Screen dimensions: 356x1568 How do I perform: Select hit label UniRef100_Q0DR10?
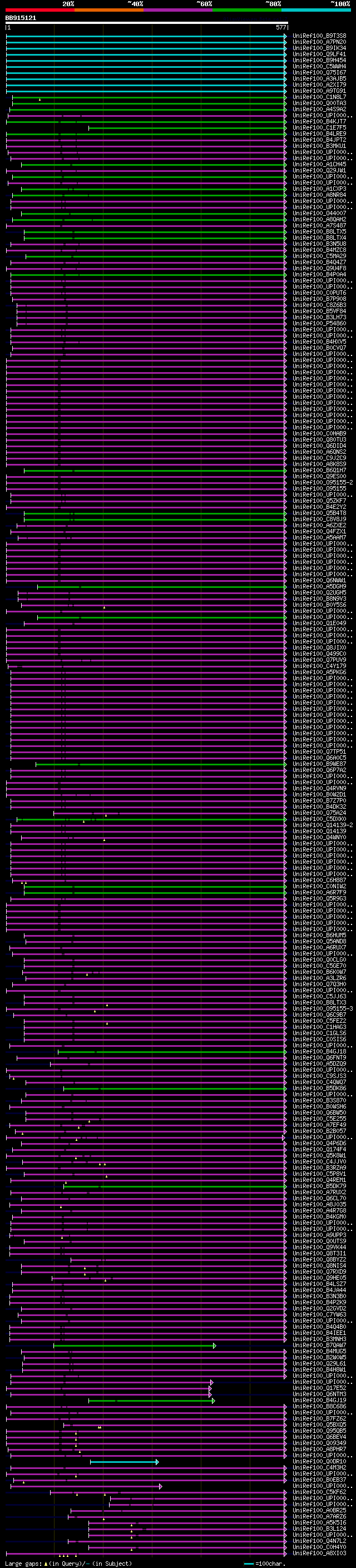coord(319,1461)
